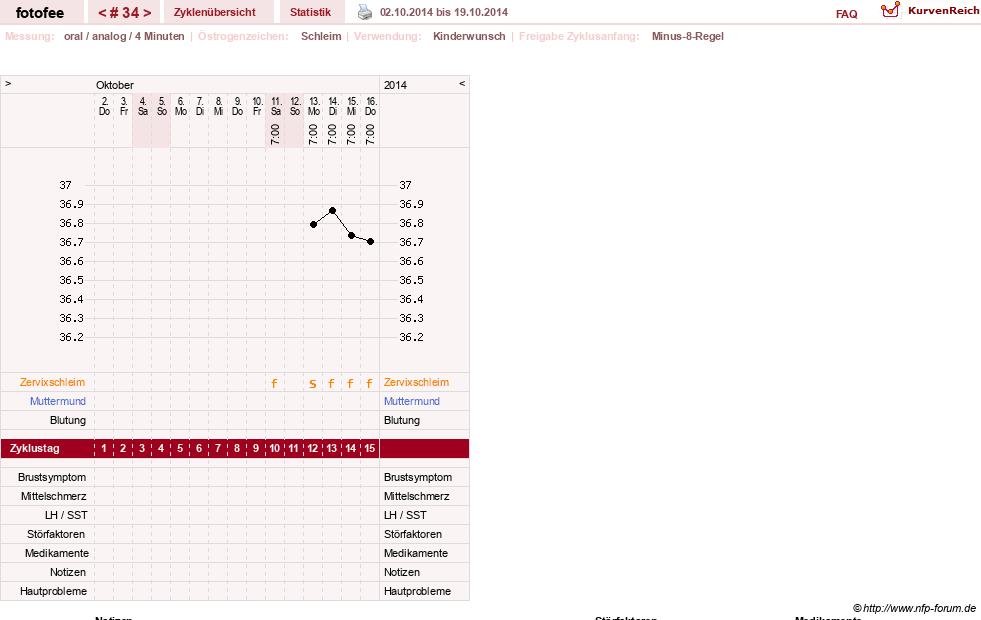Image resolution: width=981 pixels, height=620 pixels.
Task: Click the Zyklustag row header
Action: [x=34, y=449]
